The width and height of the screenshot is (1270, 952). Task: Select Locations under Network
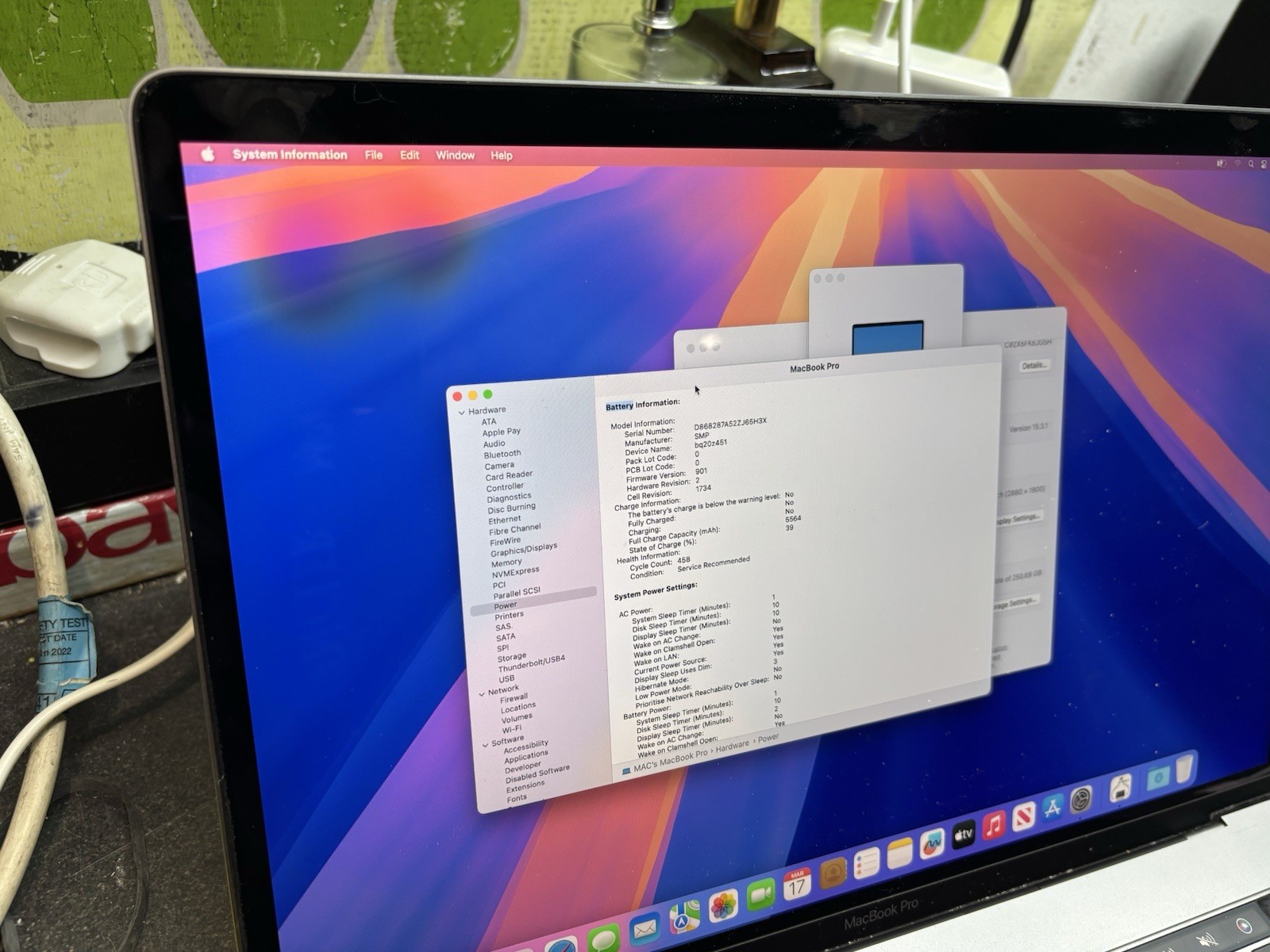pos(518,707)
